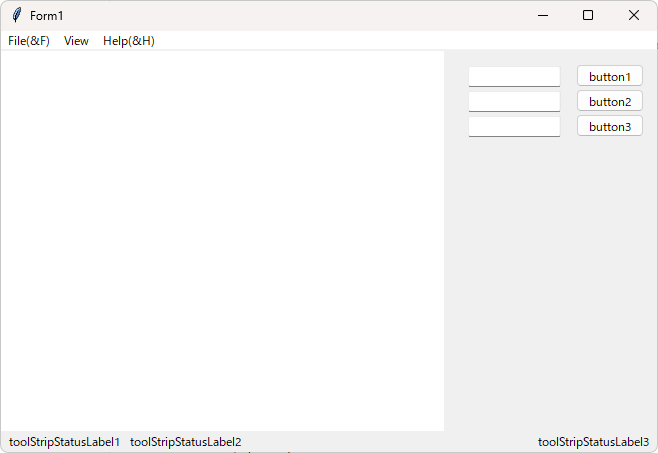Click the button3 button
The width and height of the screenshot is (658, 453).
pos(610,126)
